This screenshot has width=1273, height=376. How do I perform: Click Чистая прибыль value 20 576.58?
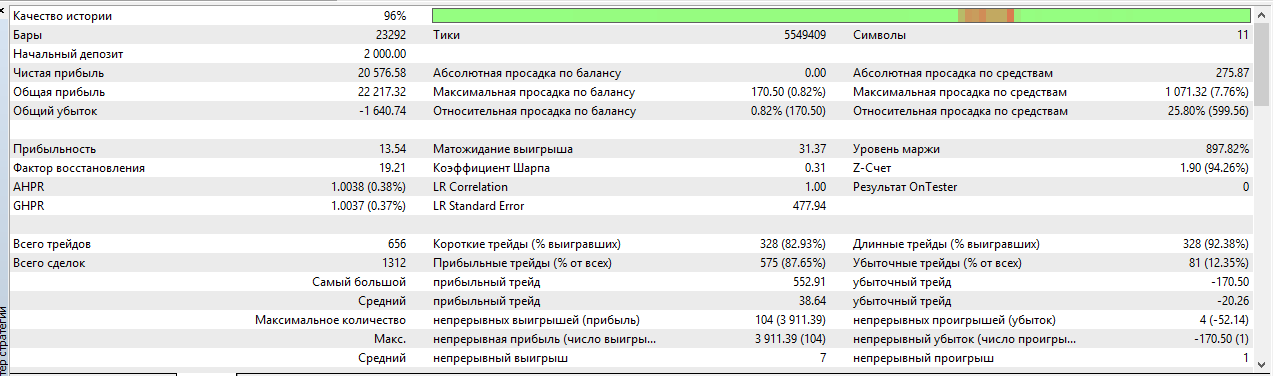click(x=382, y=73)
